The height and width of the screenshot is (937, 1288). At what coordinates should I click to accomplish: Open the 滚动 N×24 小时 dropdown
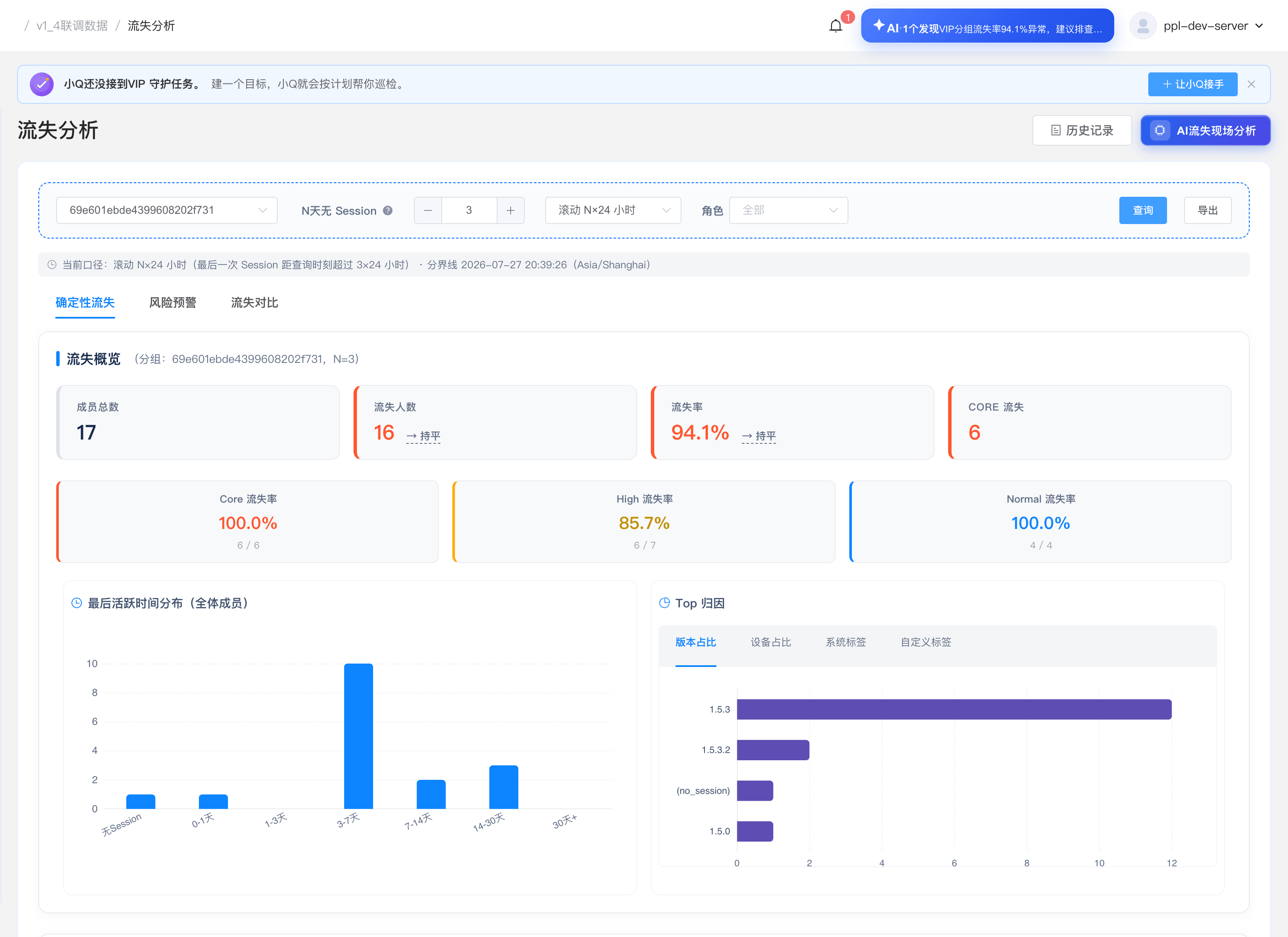click(x=613, y=211)
